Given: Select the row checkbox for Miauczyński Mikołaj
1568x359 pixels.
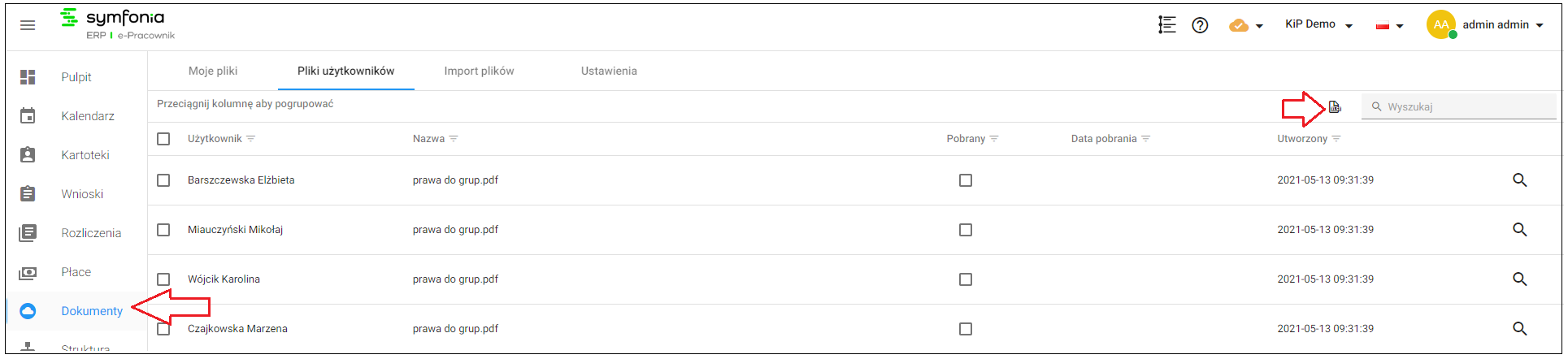Looking at the screenshot, I should [x=163, y=230].
